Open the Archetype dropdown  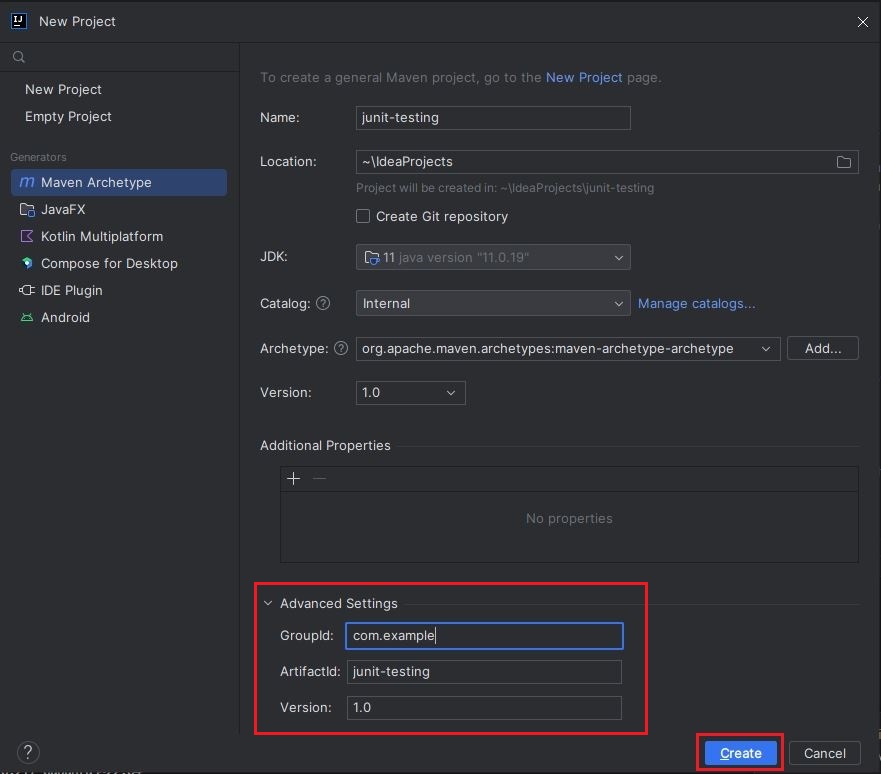click(567, 348)
